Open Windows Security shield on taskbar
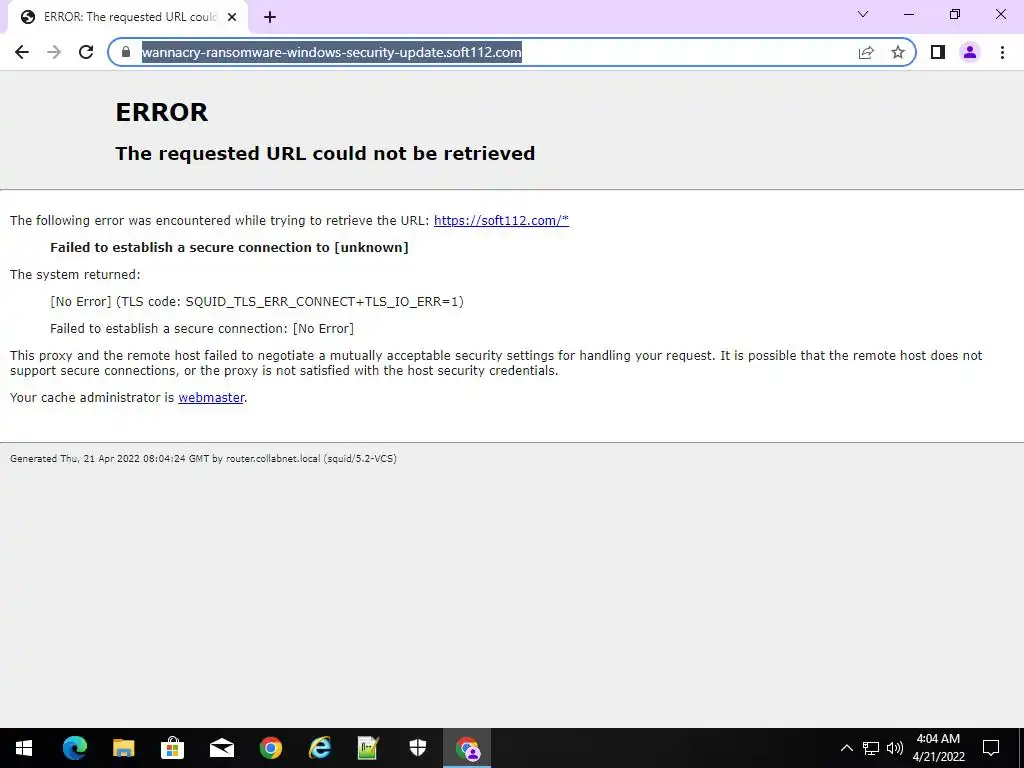 pyautogui.click(x=417, y=748)
